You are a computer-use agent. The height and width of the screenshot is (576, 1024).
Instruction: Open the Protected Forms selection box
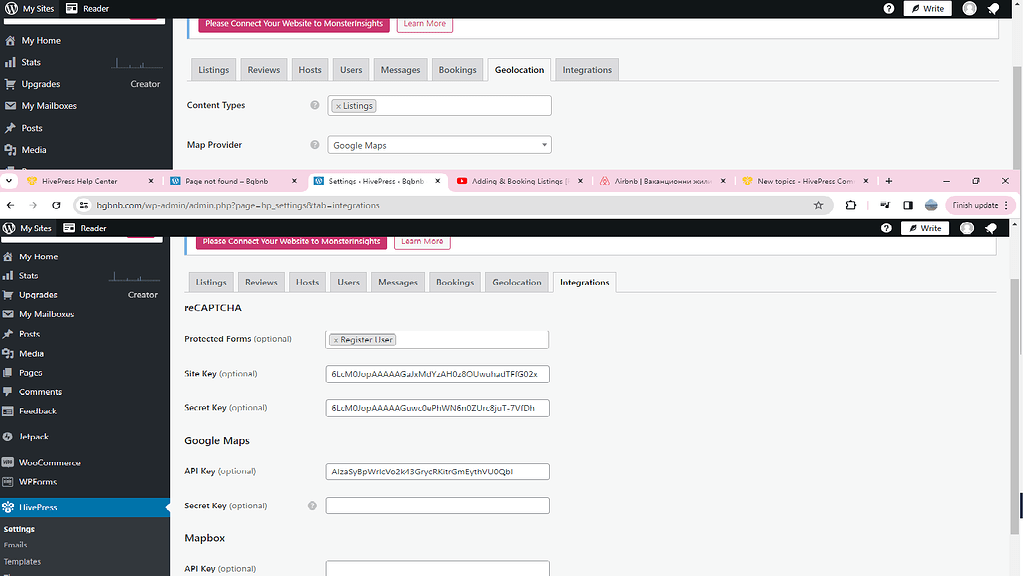[437, 340]
